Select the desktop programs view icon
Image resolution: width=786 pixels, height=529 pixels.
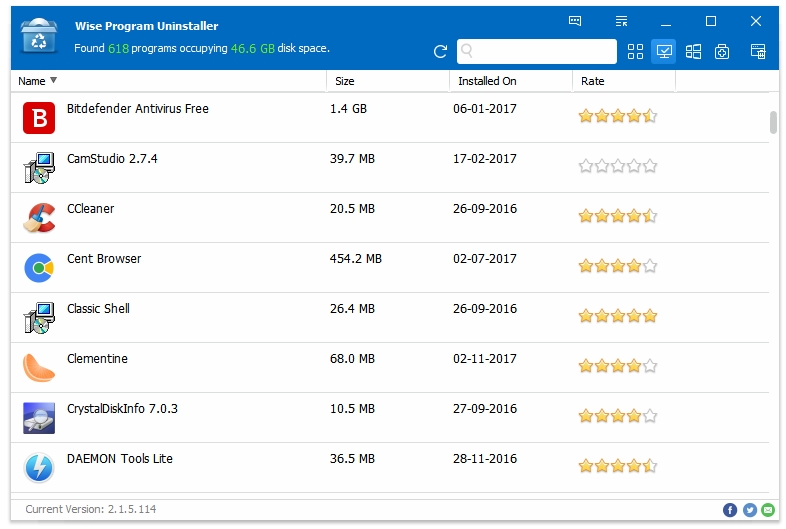[x=664, y=51]
